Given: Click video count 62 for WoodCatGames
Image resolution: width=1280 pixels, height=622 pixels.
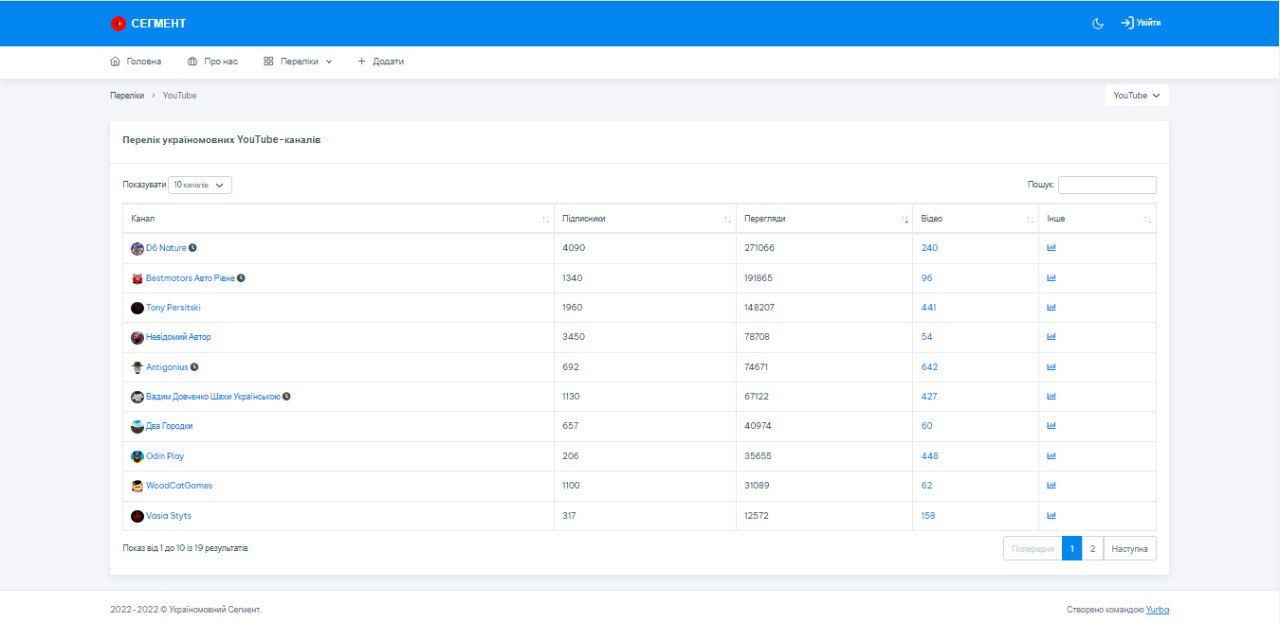Looking at the screenshot, I should pos(927,486).
